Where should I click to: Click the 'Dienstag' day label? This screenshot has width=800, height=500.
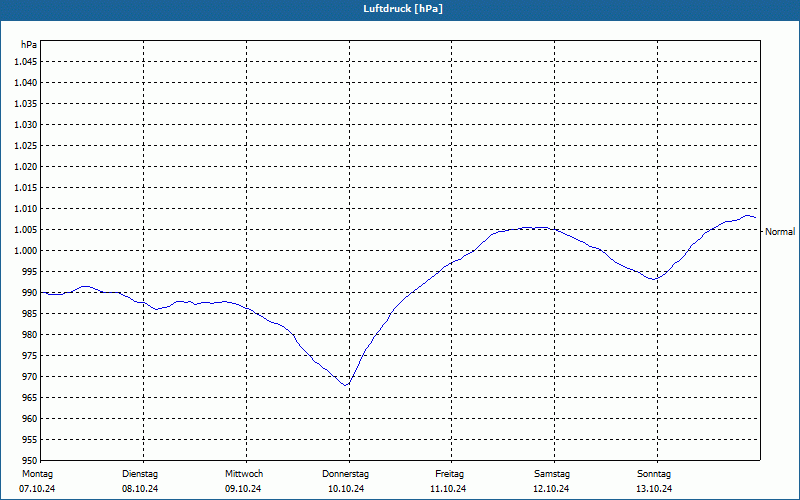(140, 474)
